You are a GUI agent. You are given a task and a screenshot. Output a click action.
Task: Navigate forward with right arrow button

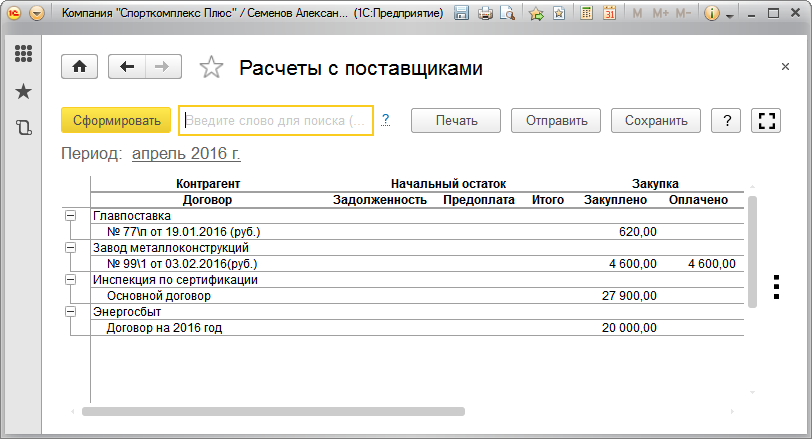(x=163, y=66)
